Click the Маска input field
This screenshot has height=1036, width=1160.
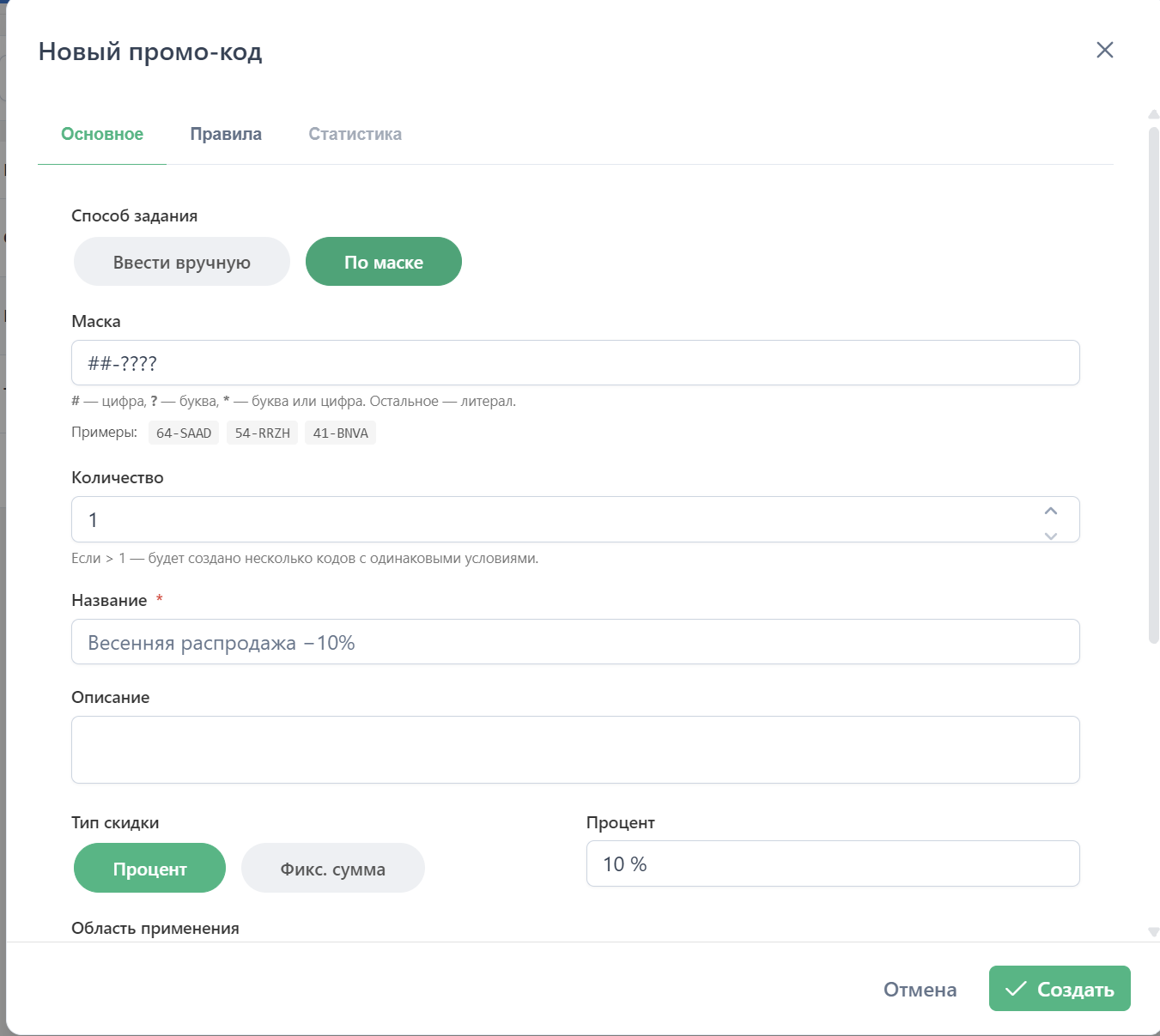tap(574, 363)
